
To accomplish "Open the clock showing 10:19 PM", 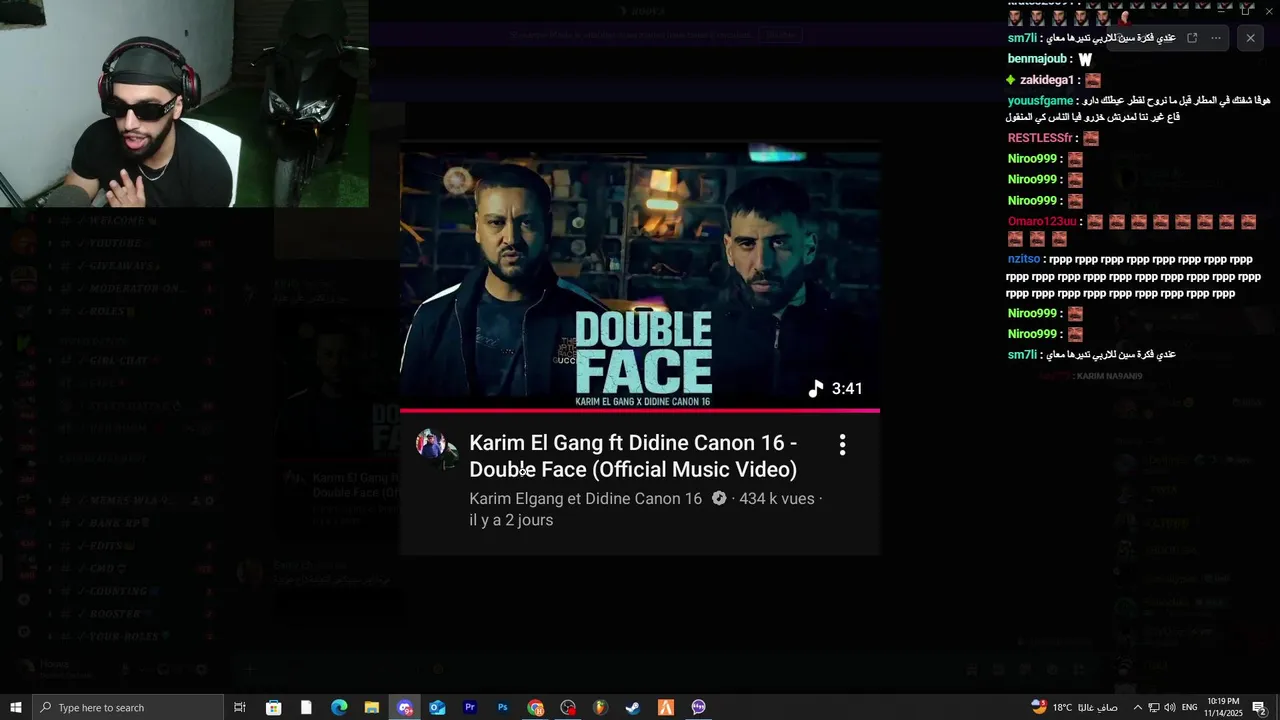I will 1223,707.
